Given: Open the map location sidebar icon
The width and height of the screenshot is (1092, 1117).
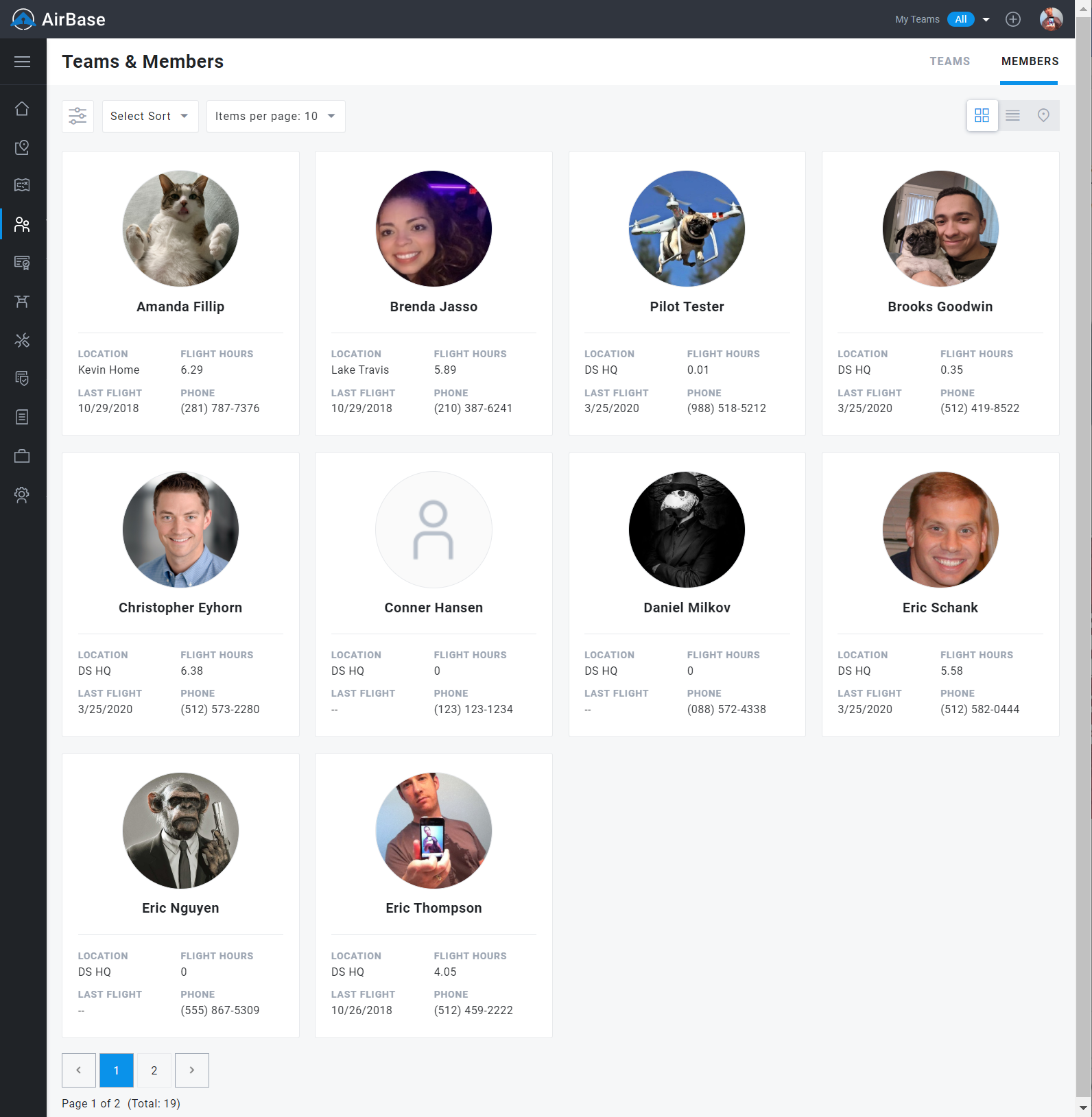Looking at the screenshot, I should coord(22,147).
